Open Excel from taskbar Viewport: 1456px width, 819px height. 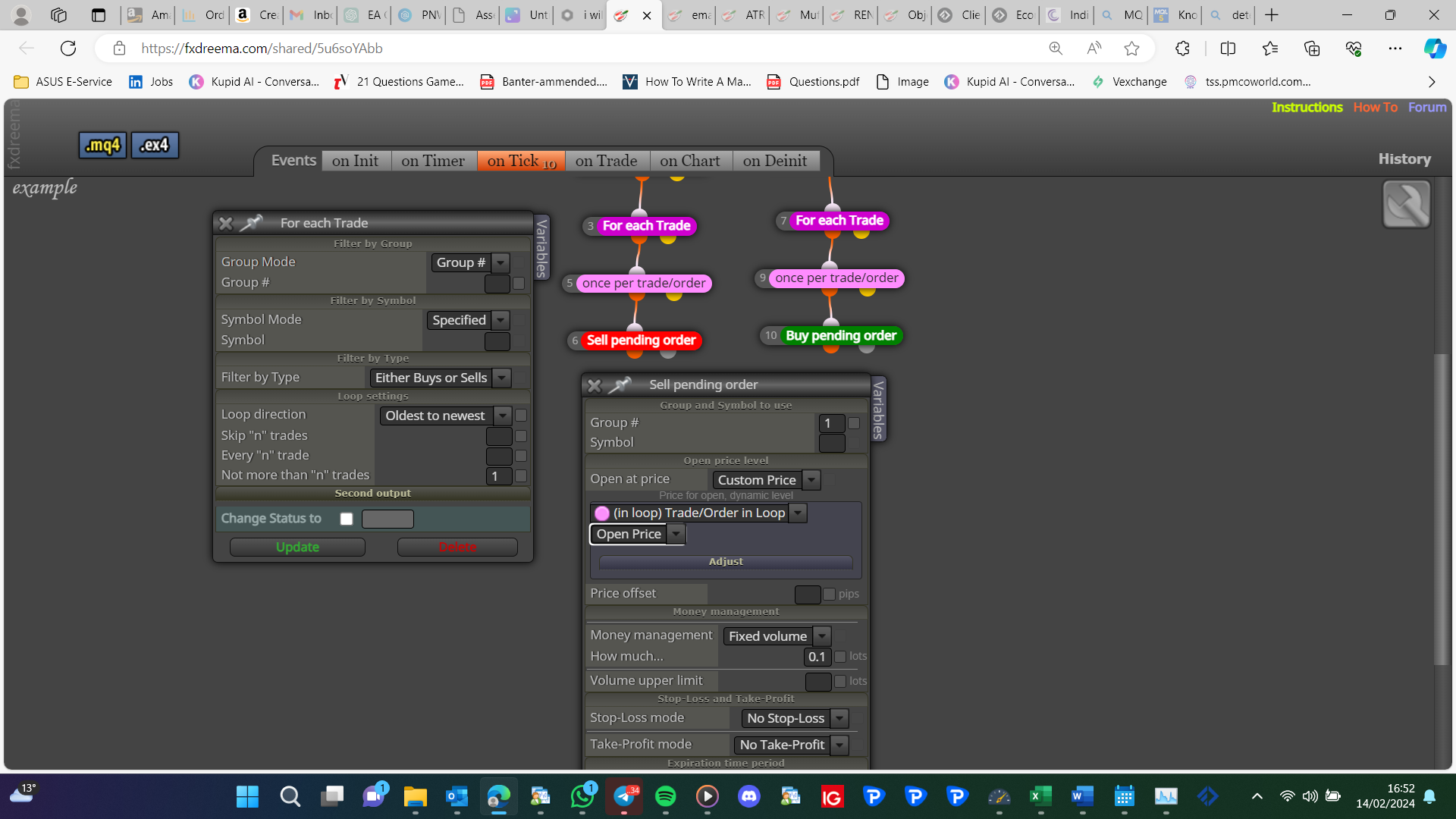(x=1040, y=796)
